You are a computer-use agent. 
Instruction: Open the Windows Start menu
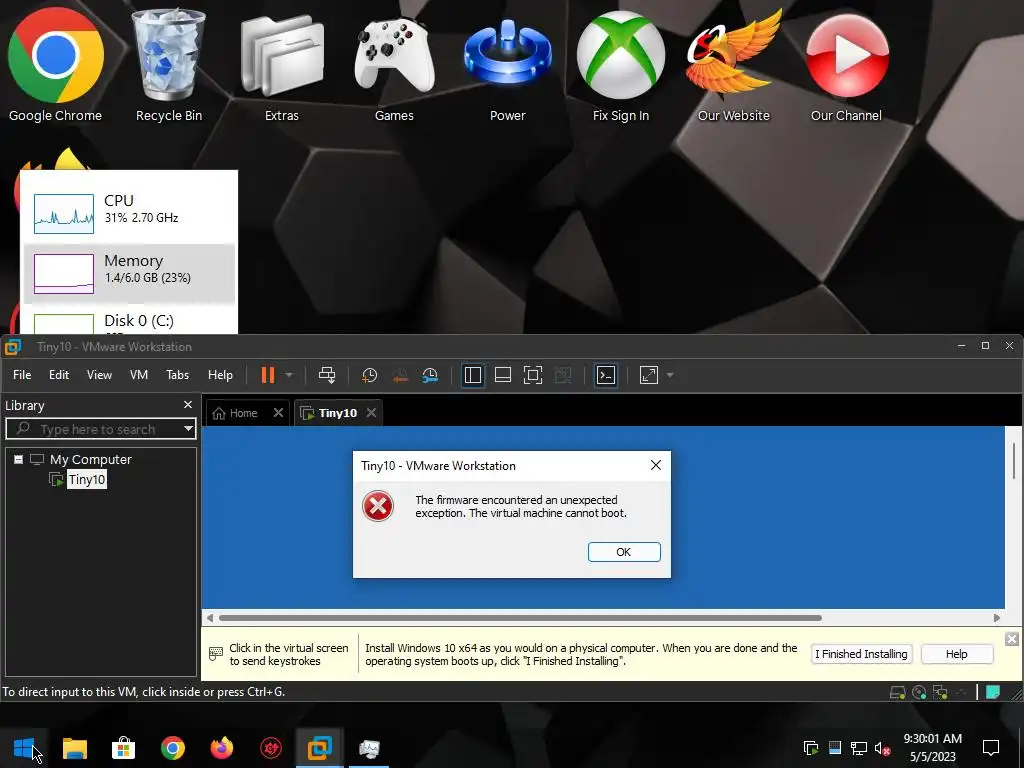[24, 748]
